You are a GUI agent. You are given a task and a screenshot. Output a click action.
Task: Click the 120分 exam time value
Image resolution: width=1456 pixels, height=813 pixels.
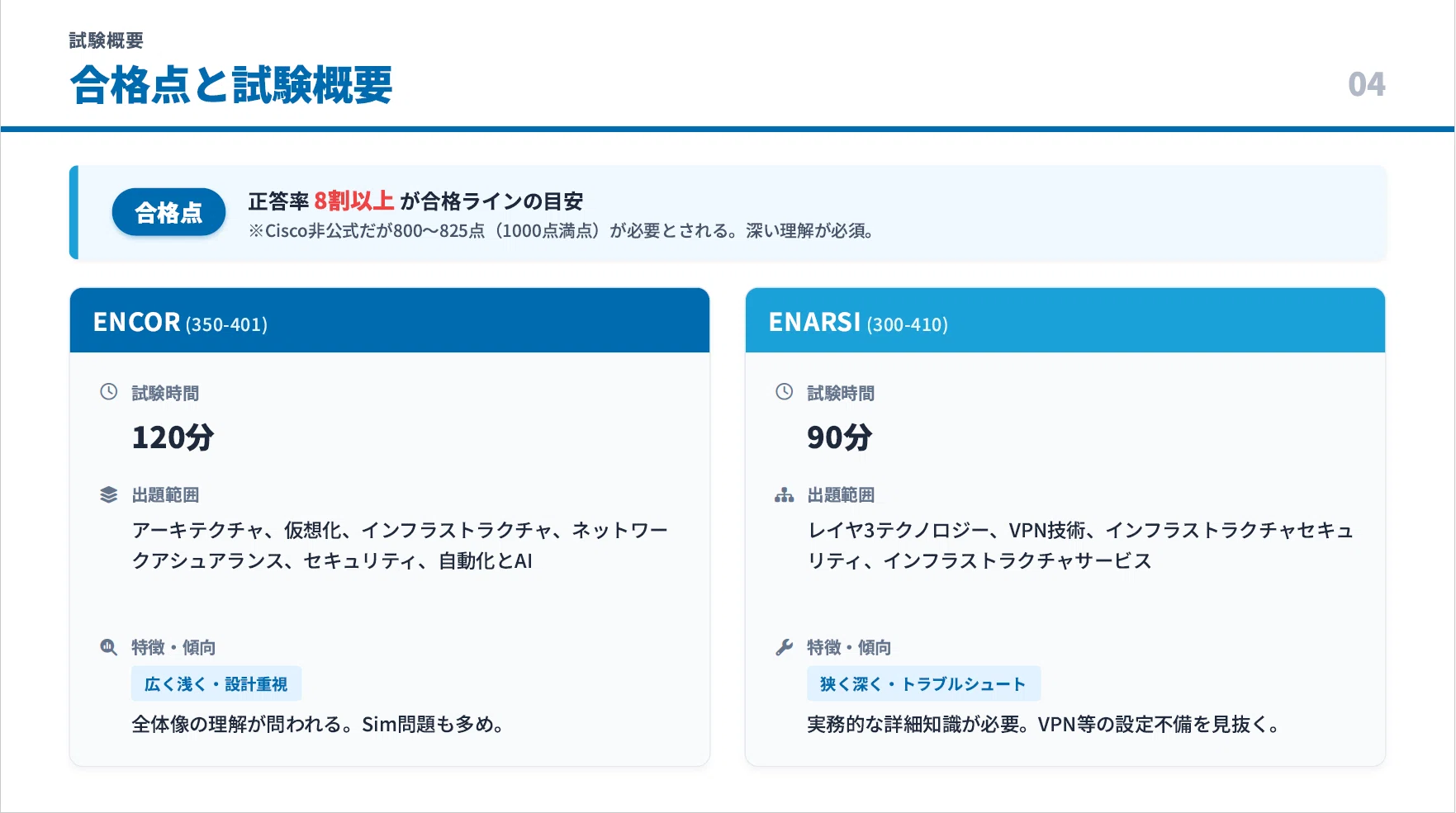tap(173, 437)
